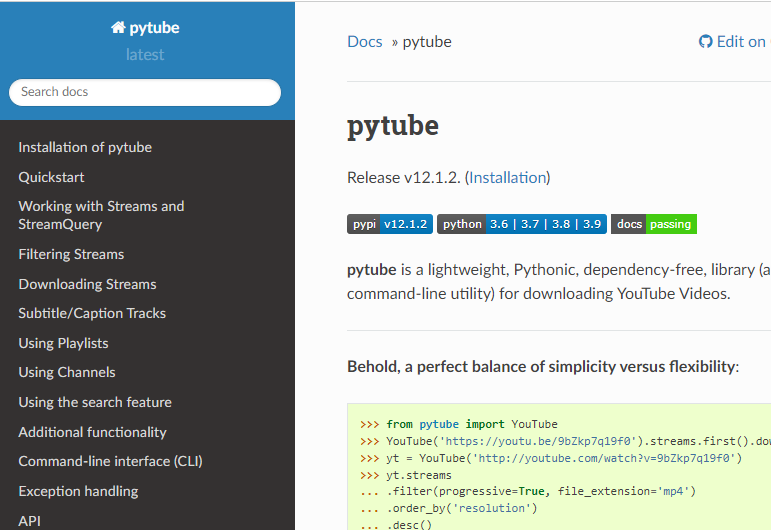Open Using the search feature
This screenshot has height=530, width=771.
[x=95, y=402]
